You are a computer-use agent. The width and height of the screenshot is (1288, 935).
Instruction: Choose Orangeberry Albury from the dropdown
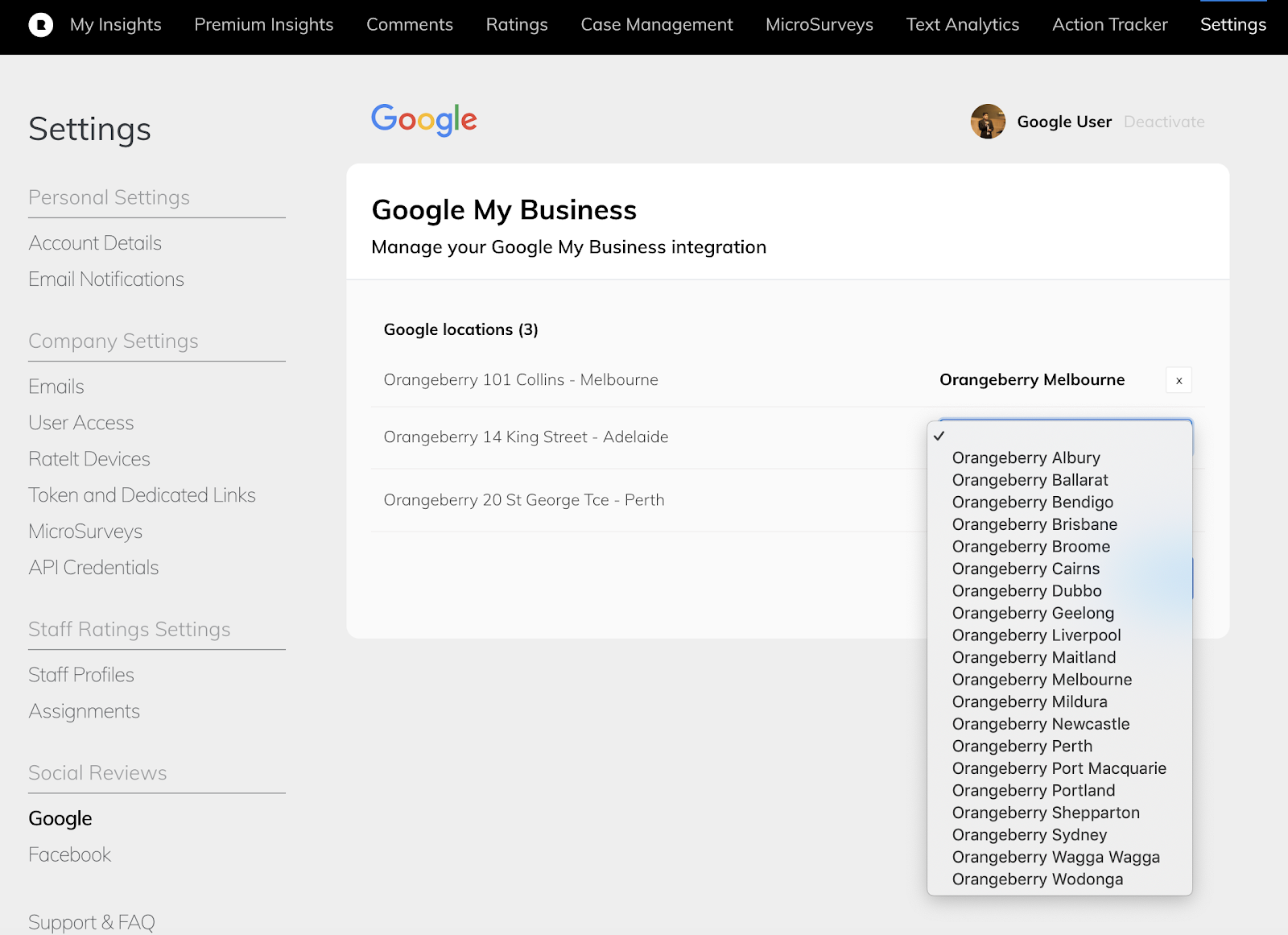pyautogui.click(x=1026, y=457)
